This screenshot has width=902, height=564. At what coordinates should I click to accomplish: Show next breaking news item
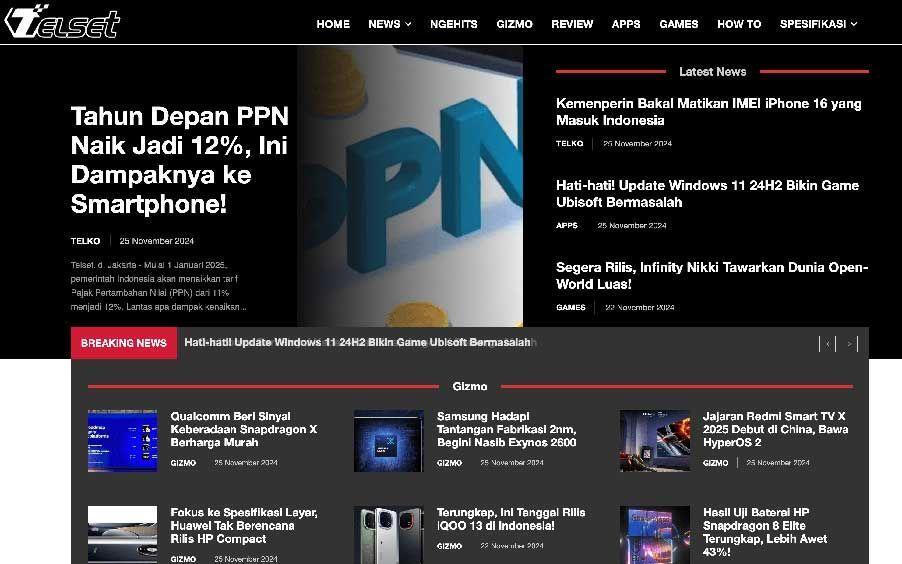point(850,344)
